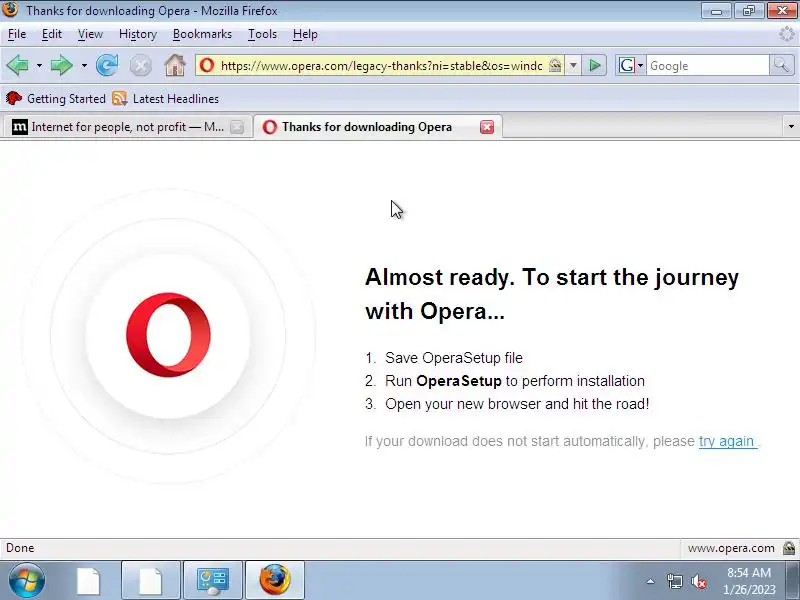
Task: Open the Help menu
Action: point(305,34)
